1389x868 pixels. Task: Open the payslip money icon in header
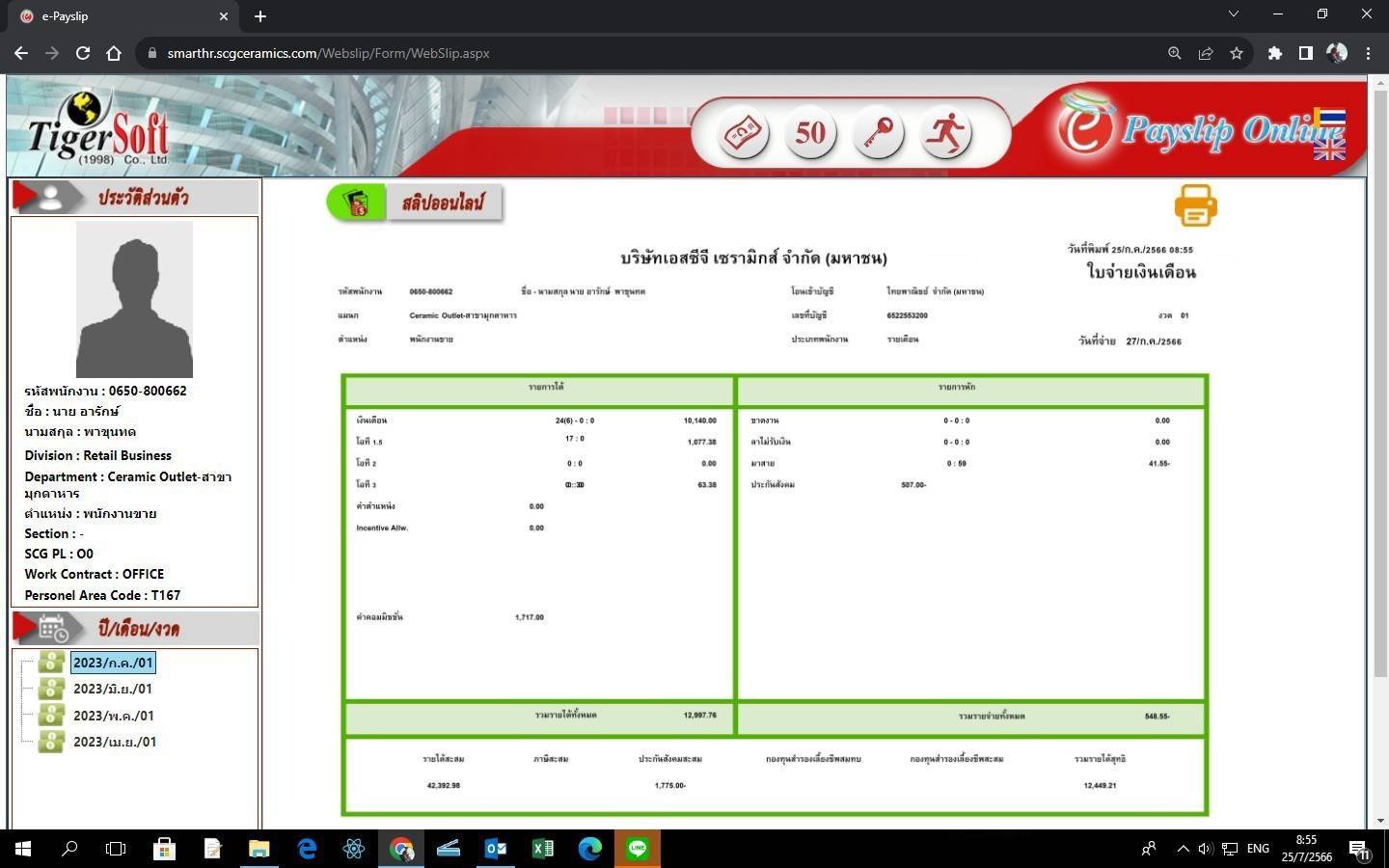pos(743,132)
